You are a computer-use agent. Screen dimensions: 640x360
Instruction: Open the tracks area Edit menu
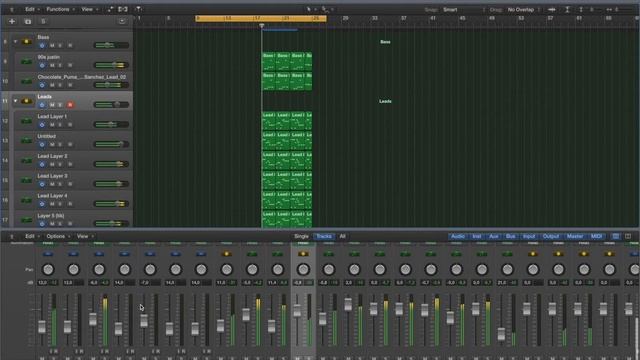coord(32,9)
